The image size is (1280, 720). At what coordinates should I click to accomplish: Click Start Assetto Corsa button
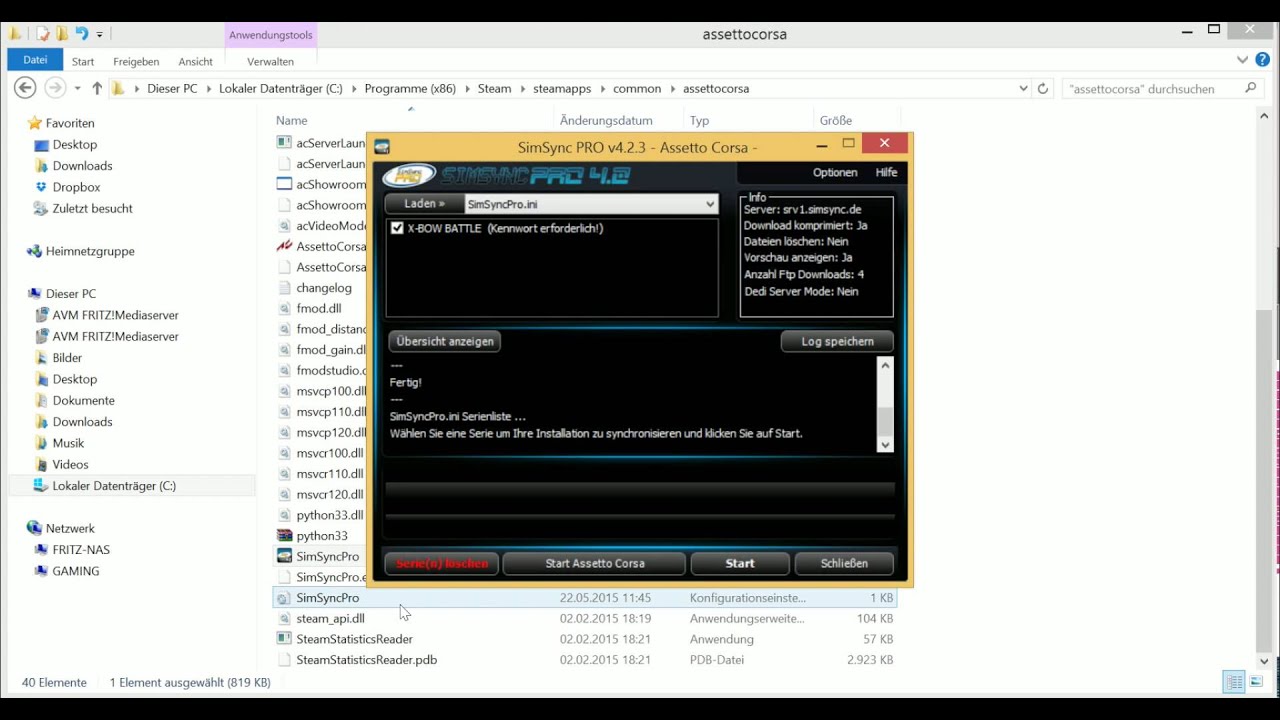(x=595, y=563)
